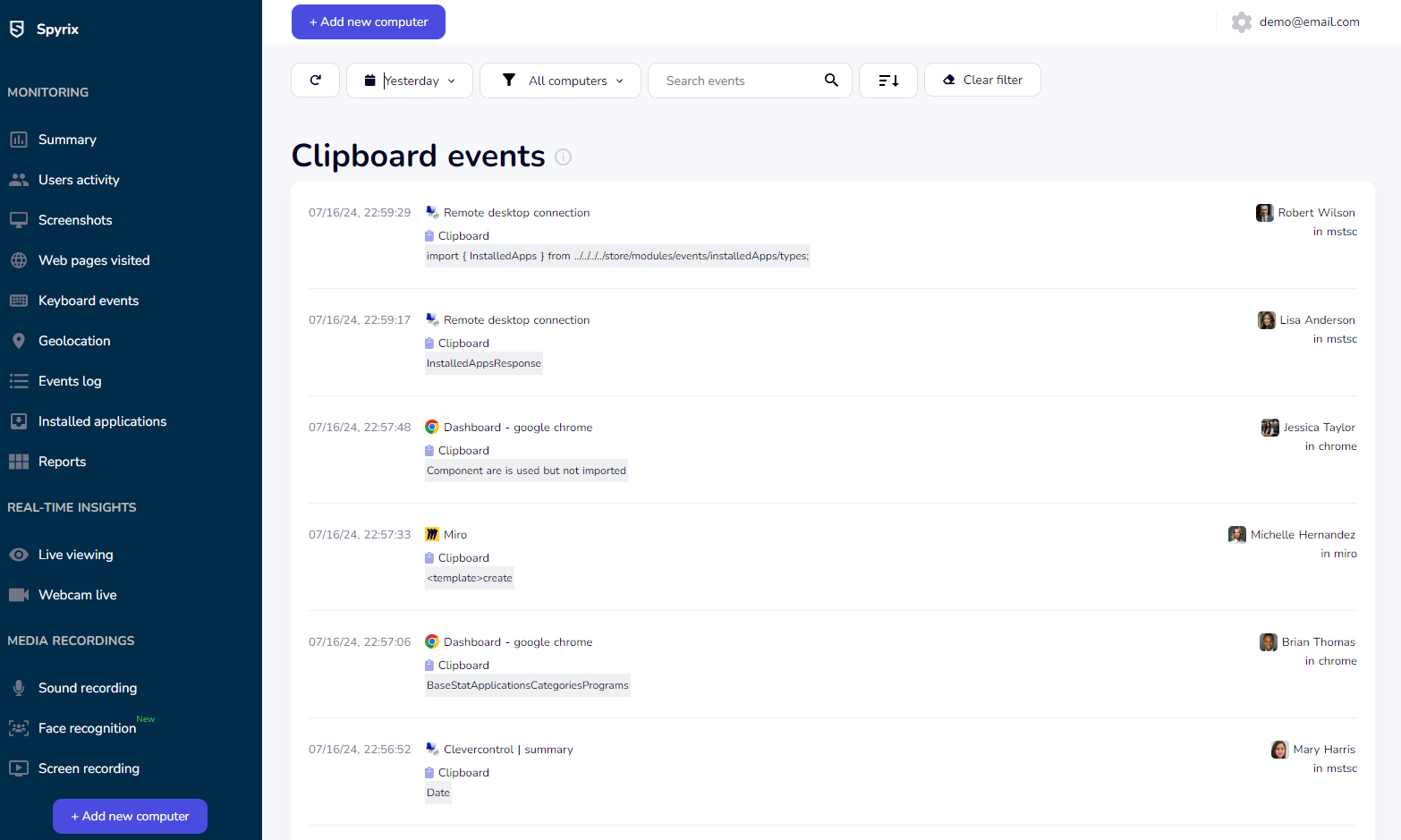Click the 'Date' clipboard text

click(x=438, y=793)
